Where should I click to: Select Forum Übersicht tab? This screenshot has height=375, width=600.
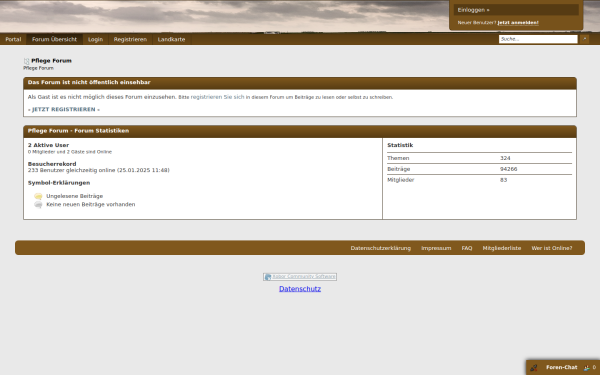tap(54, 39)
